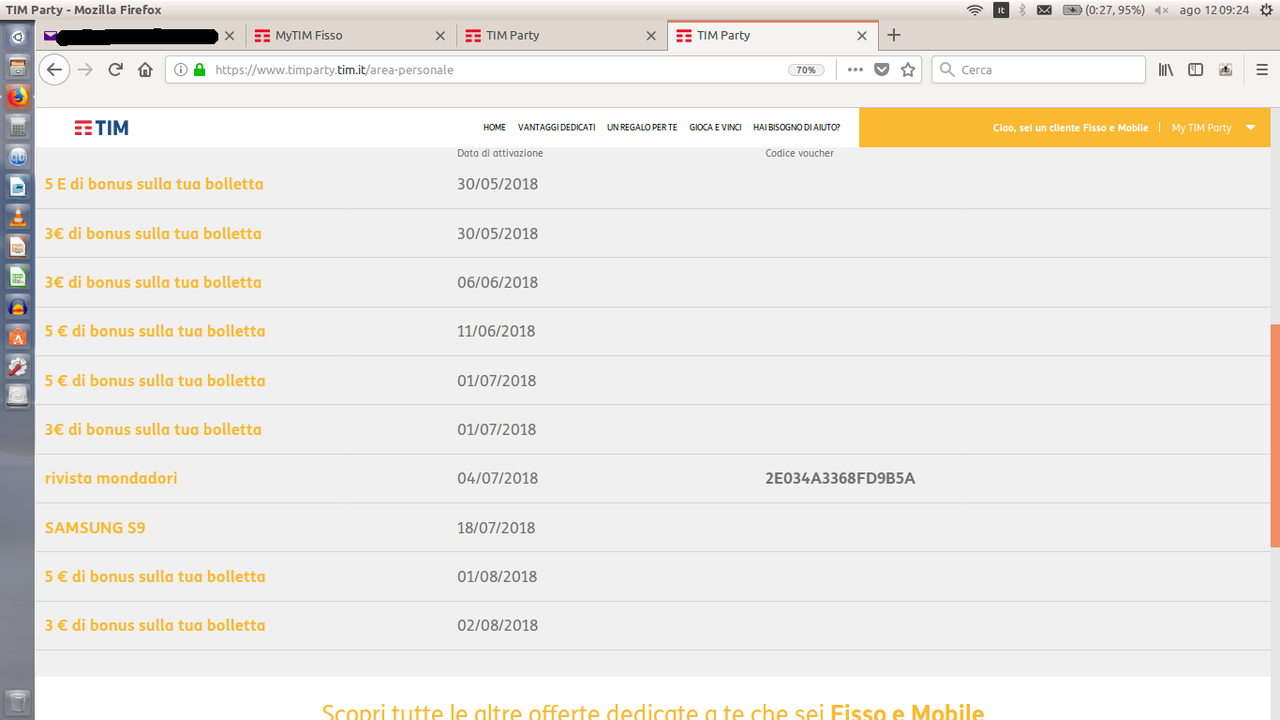Open the Firefox Library icon
This screenshot has width=1280, height=720.
[x=1166, y=70]
